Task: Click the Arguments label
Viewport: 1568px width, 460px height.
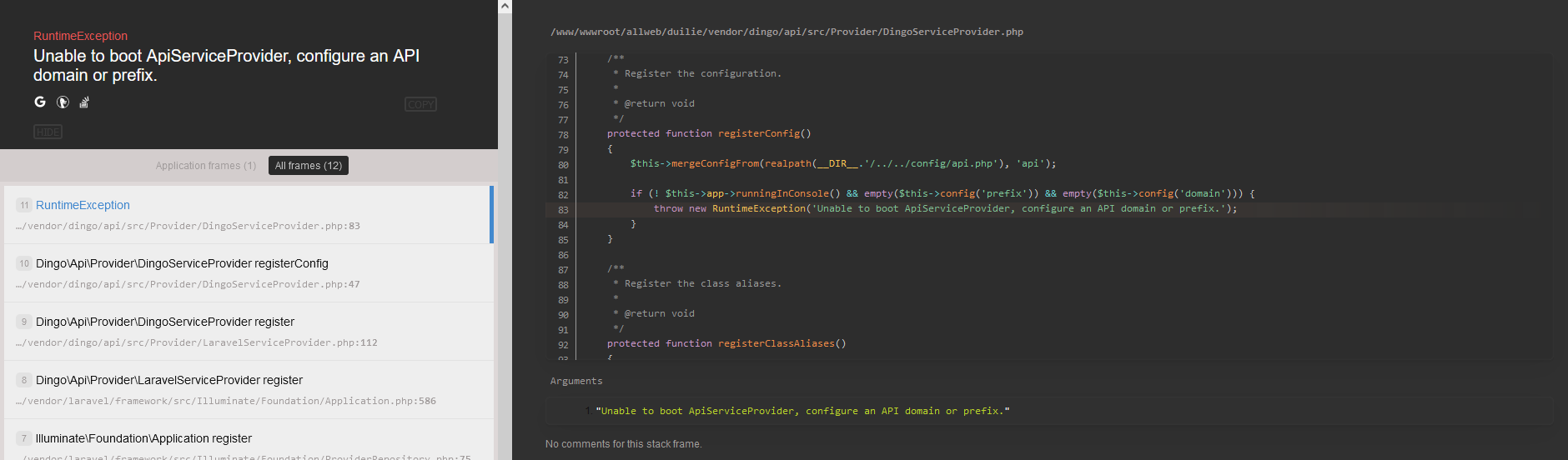Action: (x=576, y=381)
